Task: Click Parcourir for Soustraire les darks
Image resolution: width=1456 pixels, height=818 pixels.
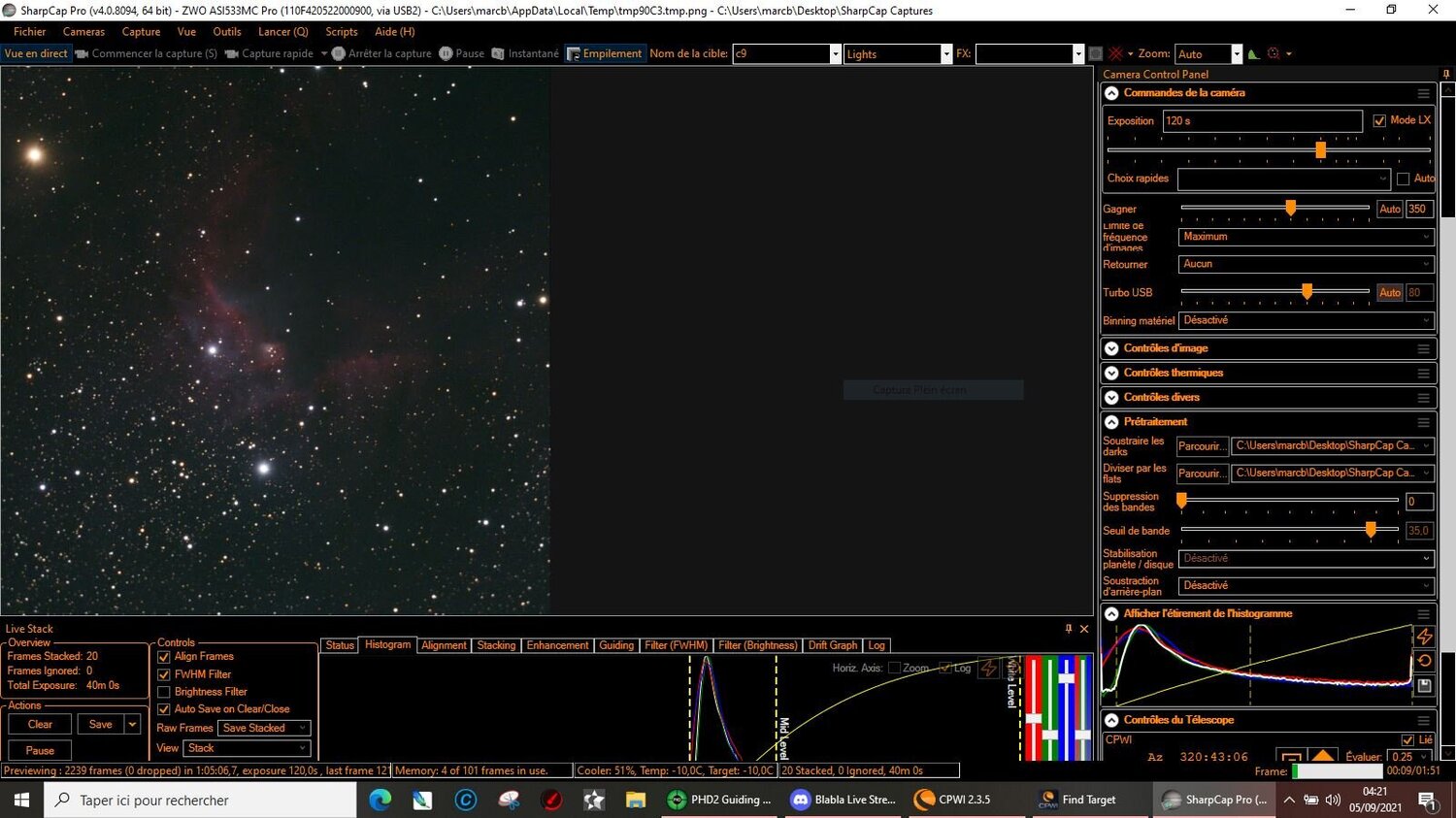Action: click(x=1202, y=446)
